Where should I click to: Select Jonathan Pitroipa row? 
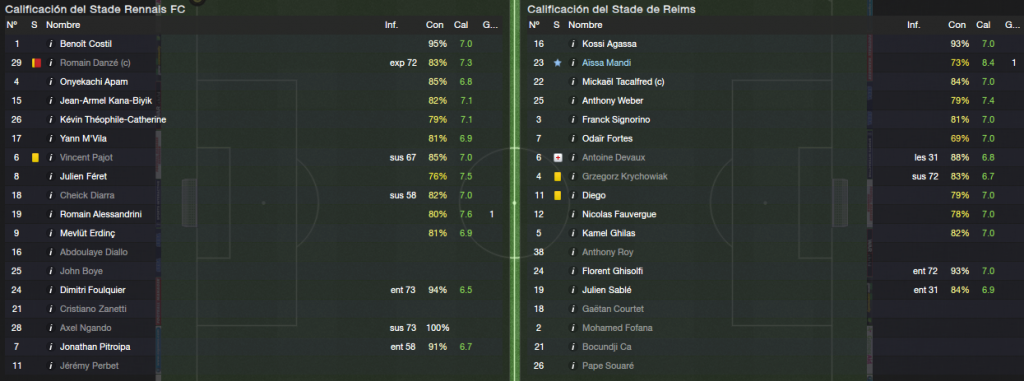pos(254,347)
